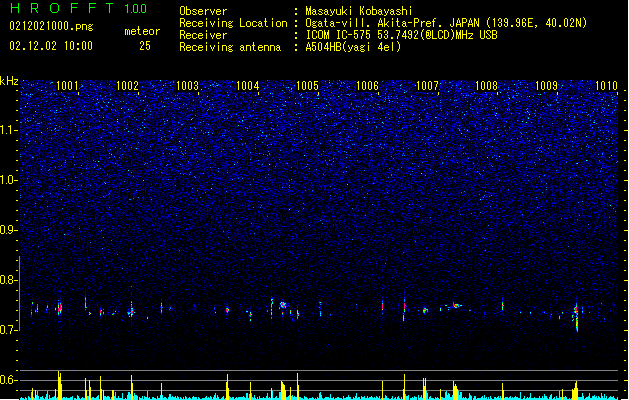Click frequency axis label 0.6
This screenshot has width=629, height=400.
pos(9,380)
